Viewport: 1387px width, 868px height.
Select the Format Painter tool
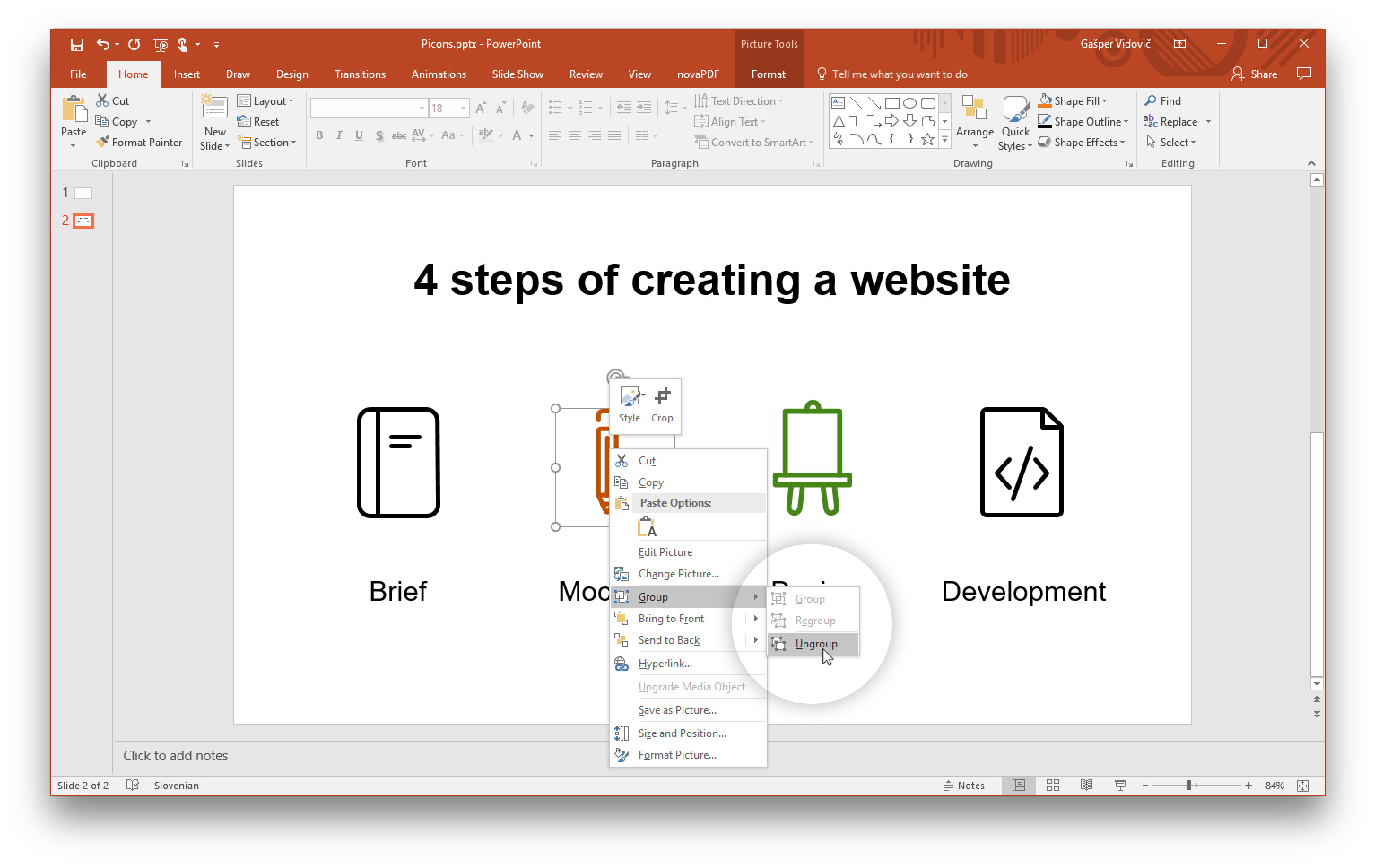139,142
